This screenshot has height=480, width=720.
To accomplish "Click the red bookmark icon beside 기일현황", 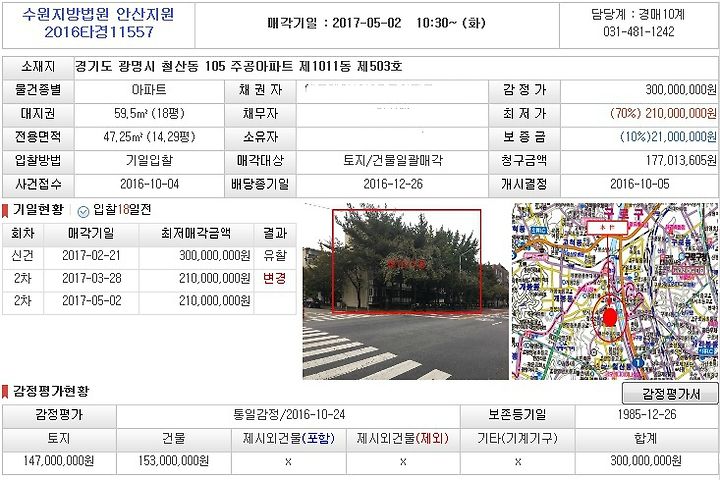I will tap(5, 211).
